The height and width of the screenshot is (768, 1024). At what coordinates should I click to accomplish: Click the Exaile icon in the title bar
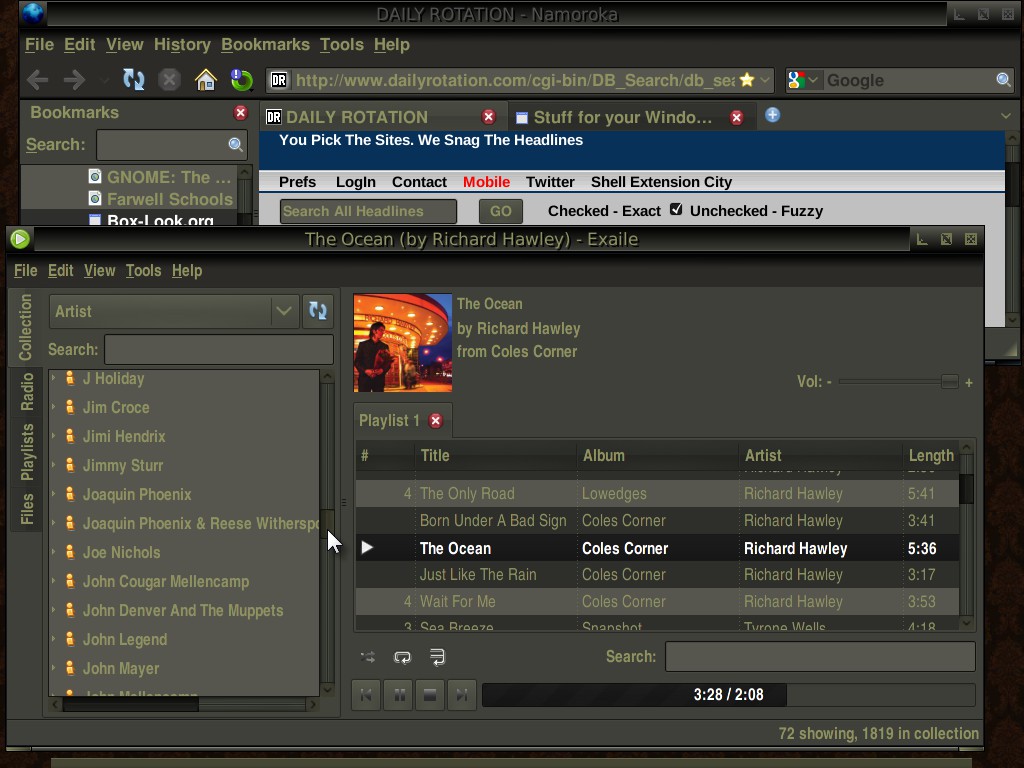pos(20,239)
